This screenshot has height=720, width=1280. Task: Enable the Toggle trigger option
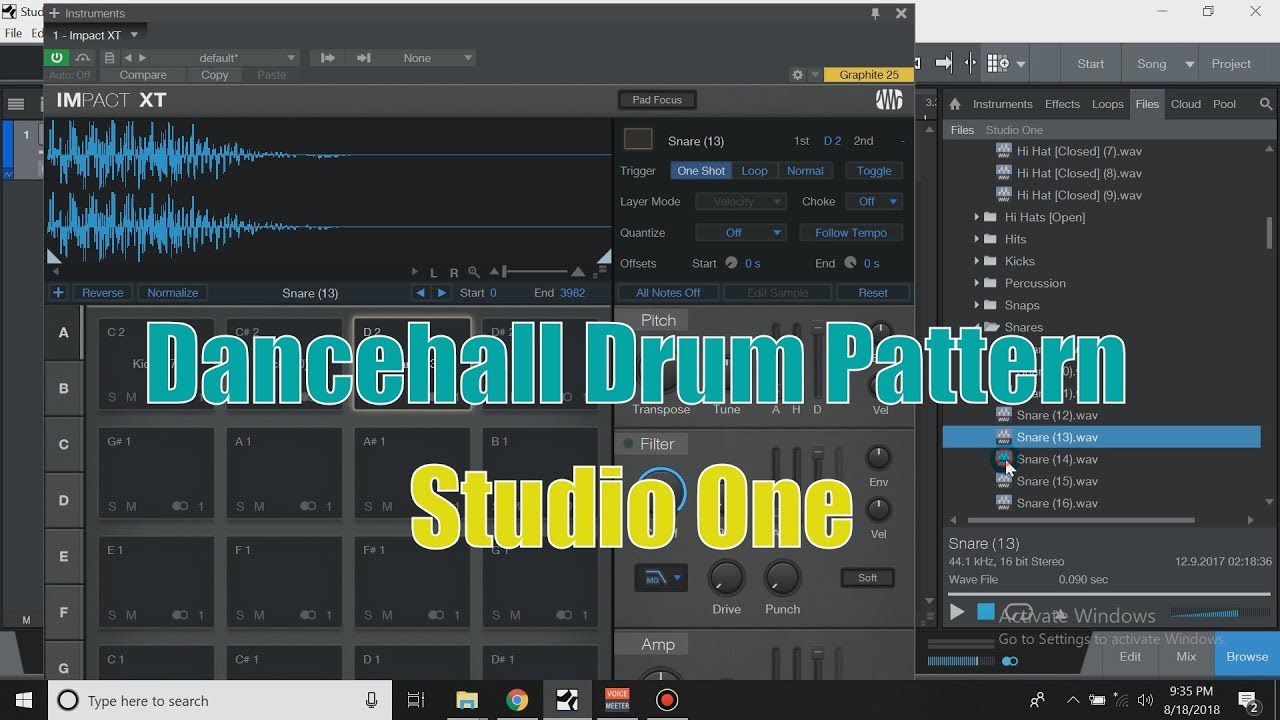[874, 171]
